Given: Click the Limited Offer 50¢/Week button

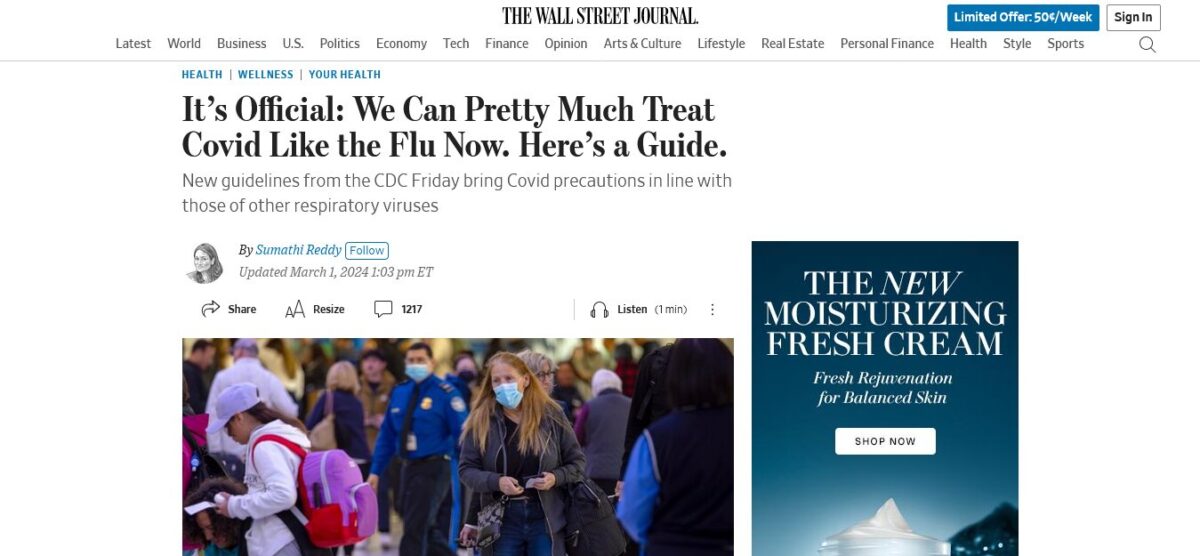Looking at the screenshot, I should [x=1022, y=17].
